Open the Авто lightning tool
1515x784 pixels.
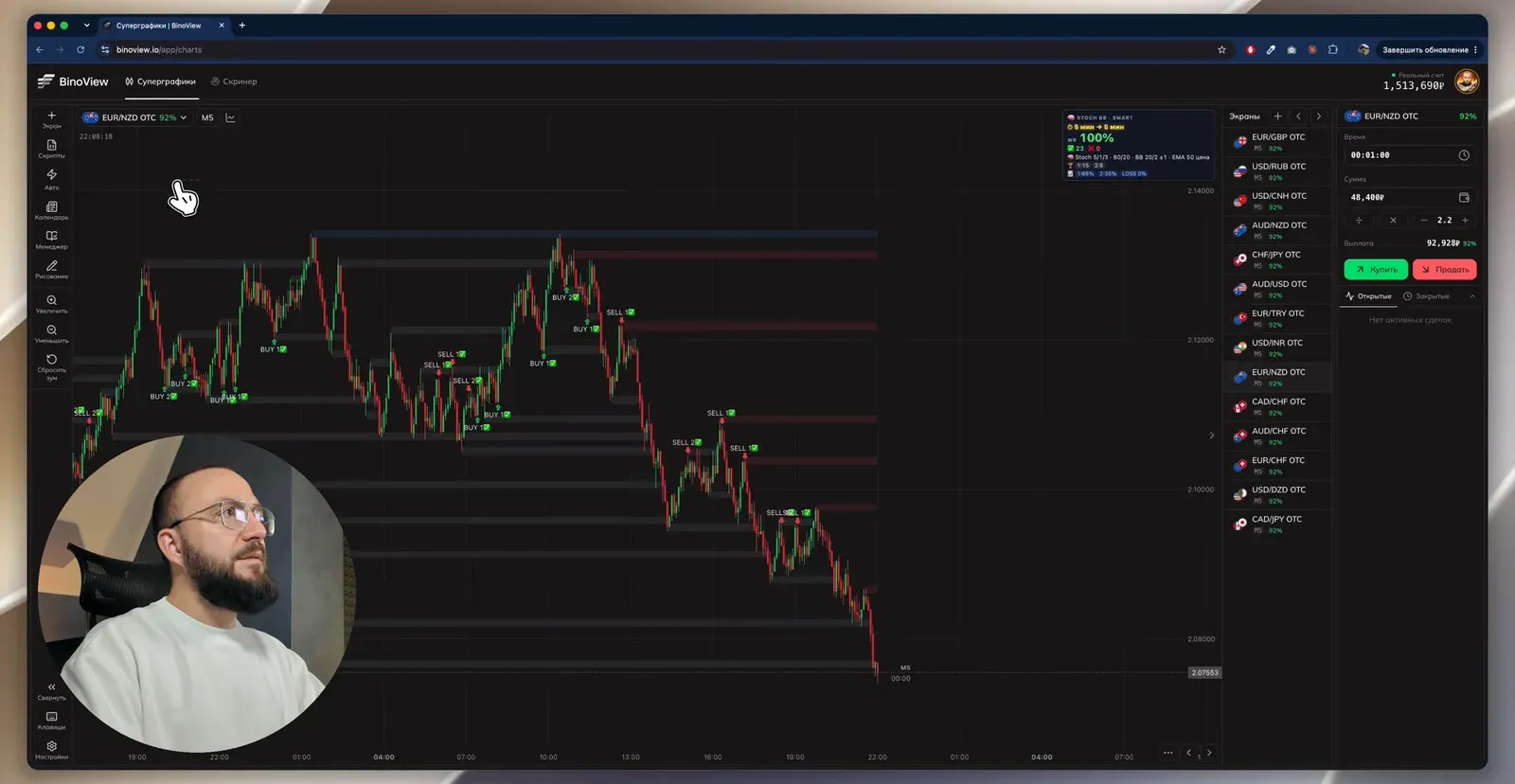[x=51, y=179]
